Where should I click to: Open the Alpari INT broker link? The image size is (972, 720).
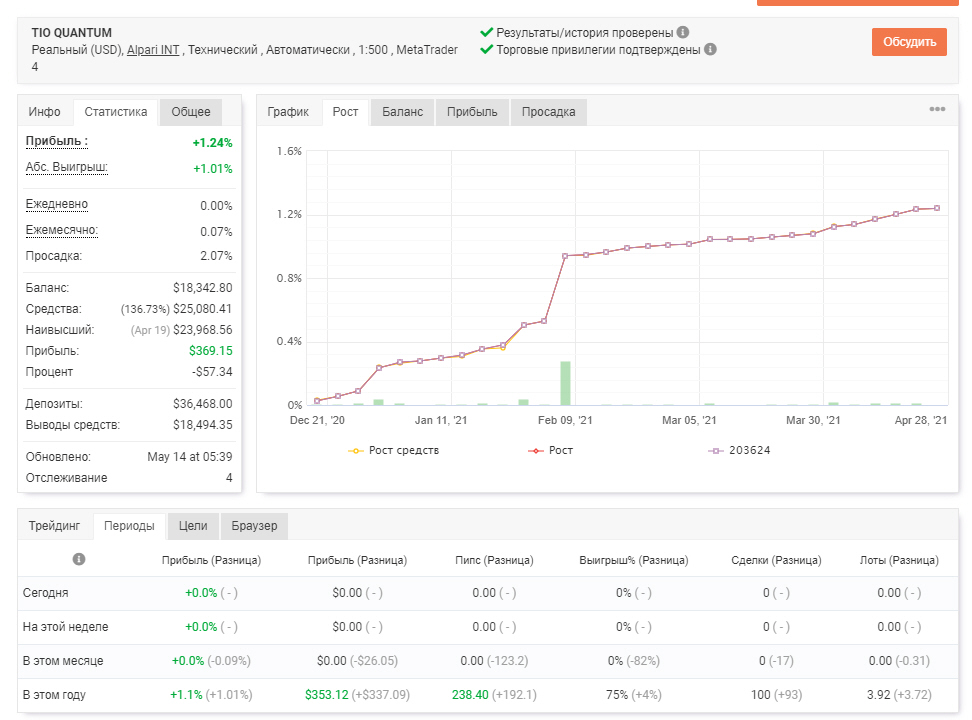[153, 50]
